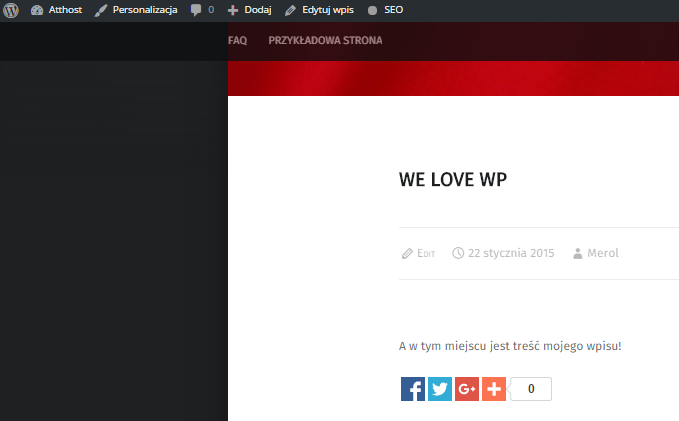Click the Atthost dashboard gauge icon
Image resolution: width=679 pixels, height=421 pixels.
tap(37, 10)
